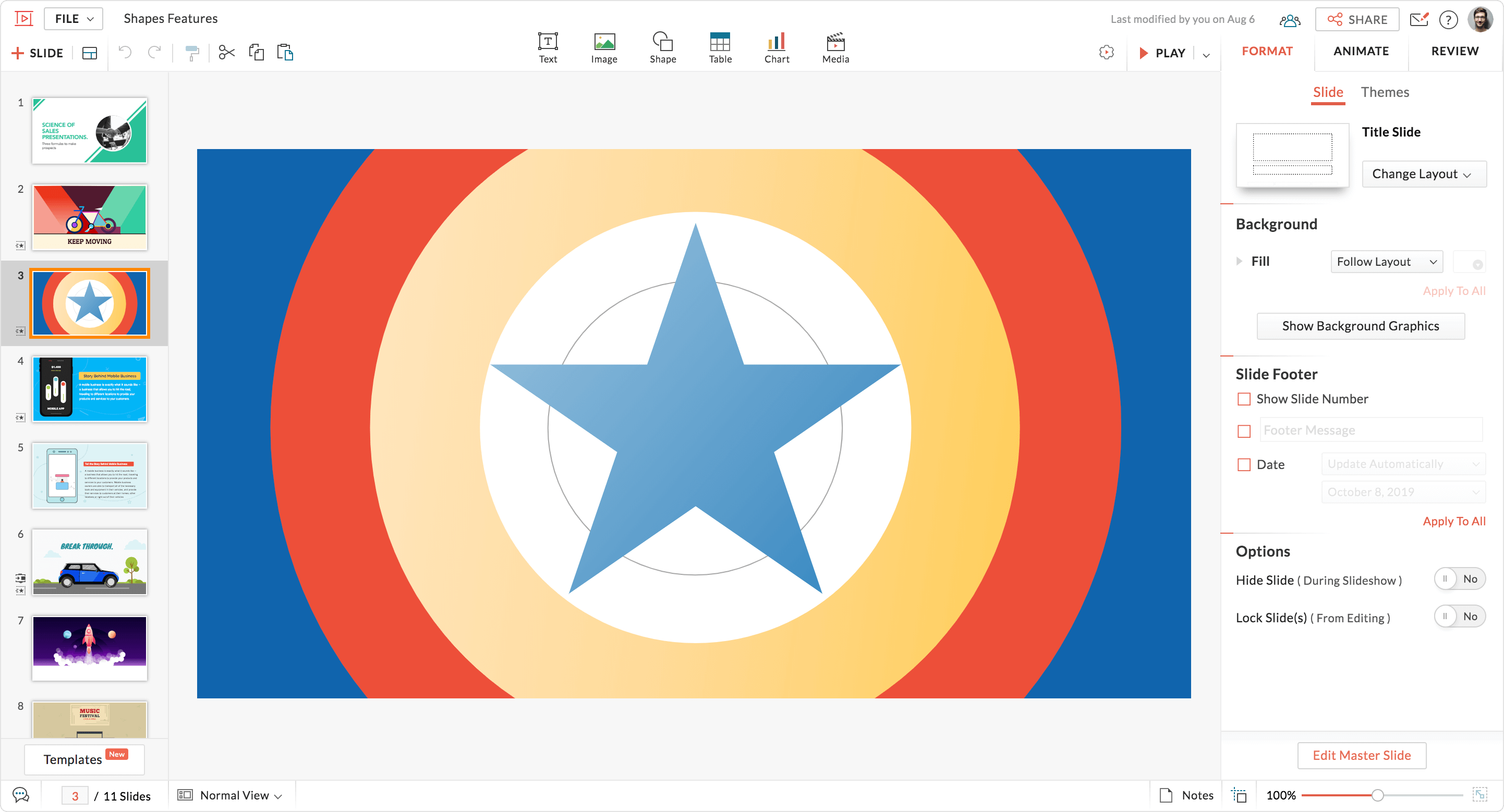Open the PLAY options arrow
The height and width of the screenshot is (812, 1504).
pos(1206,55)
